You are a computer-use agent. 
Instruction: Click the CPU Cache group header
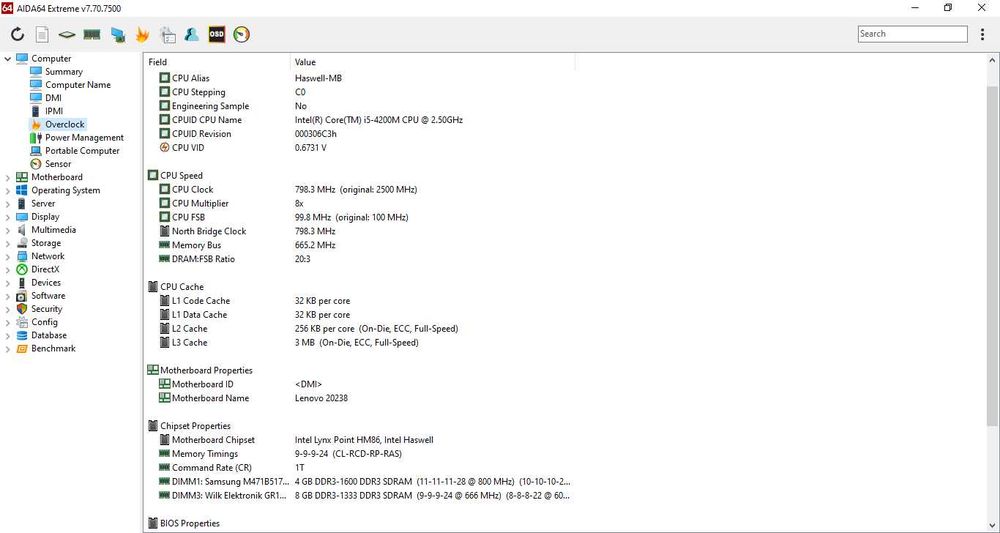pos(182,287)
